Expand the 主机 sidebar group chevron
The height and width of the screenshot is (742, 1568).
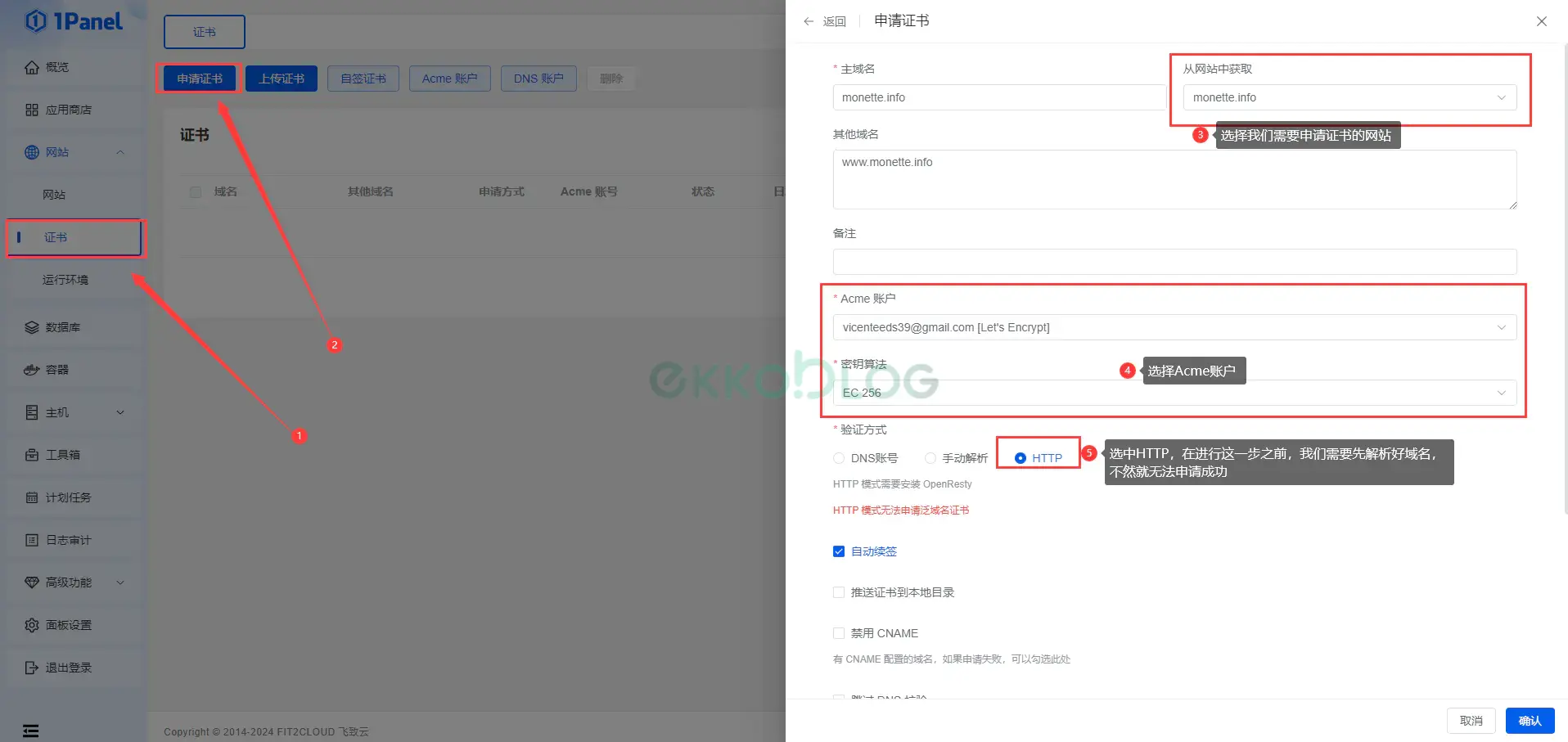coord(120,412)
